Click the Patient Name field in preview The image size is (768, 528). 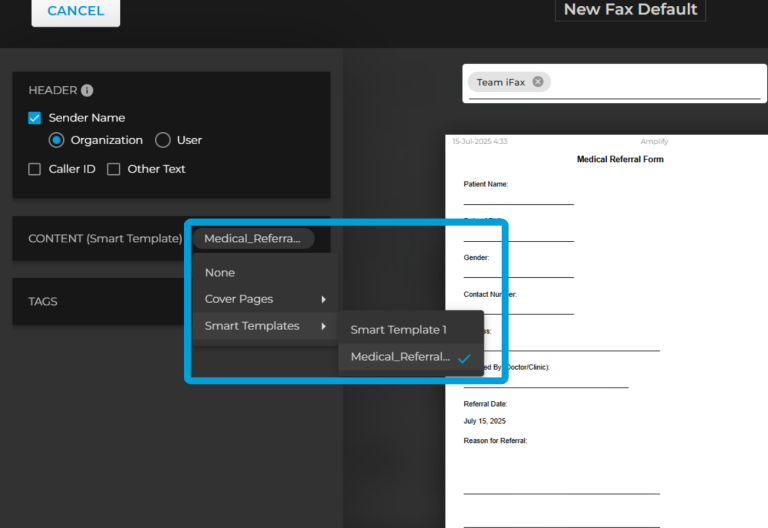tap(518, 197)
